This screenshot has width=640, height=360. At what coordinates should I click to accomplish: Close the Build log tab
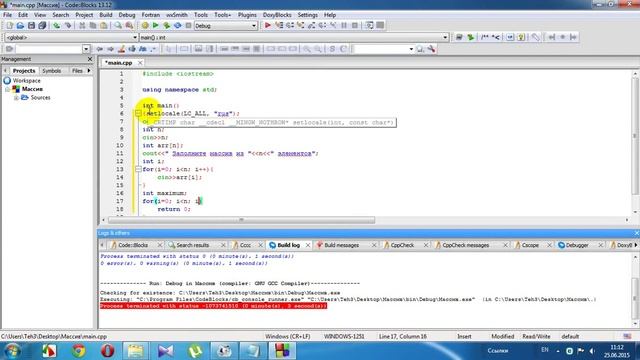[308, 245]
